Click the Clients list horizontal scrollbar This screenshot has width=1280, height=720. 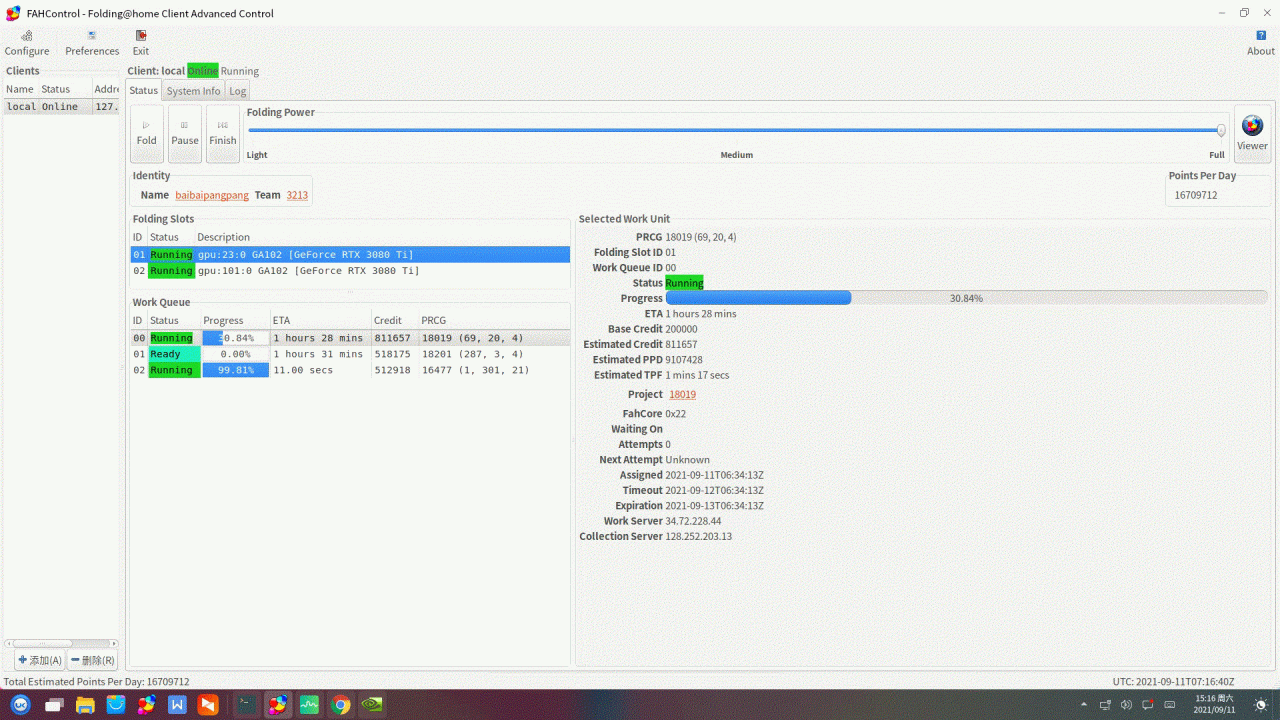pyautogui.click(x=61, y=643)
